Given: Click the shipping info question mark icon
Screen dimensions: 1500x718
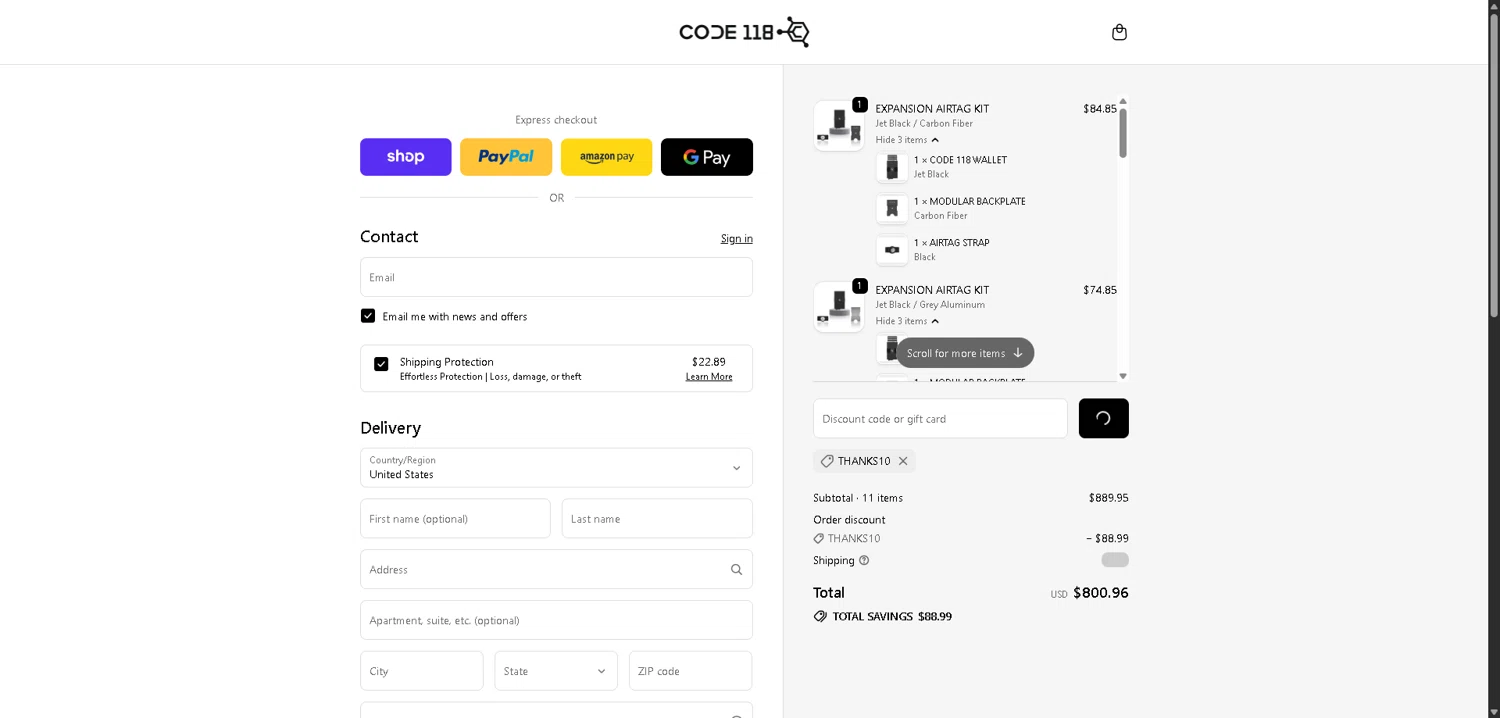Looking at the screenshot, I should pos(864,560).
